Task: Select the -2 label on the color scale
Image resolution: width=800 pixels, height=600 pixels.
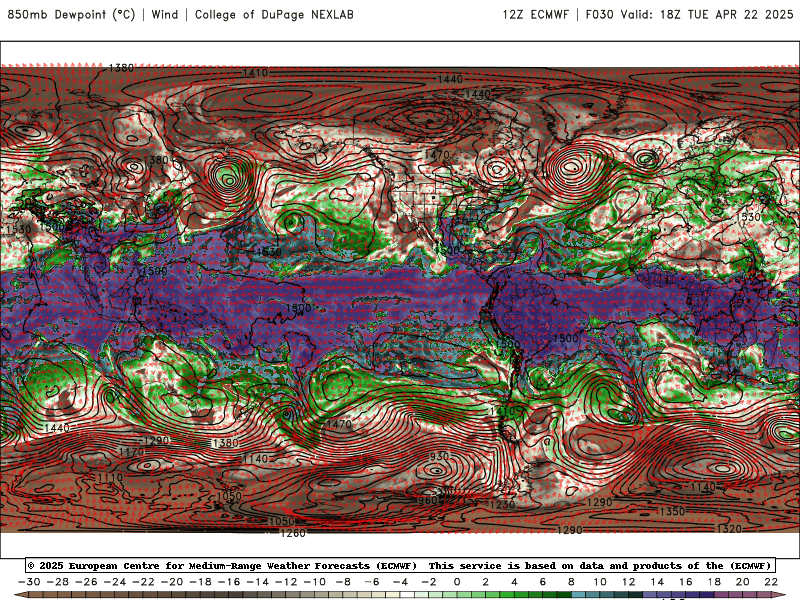Action: point(429,582)
